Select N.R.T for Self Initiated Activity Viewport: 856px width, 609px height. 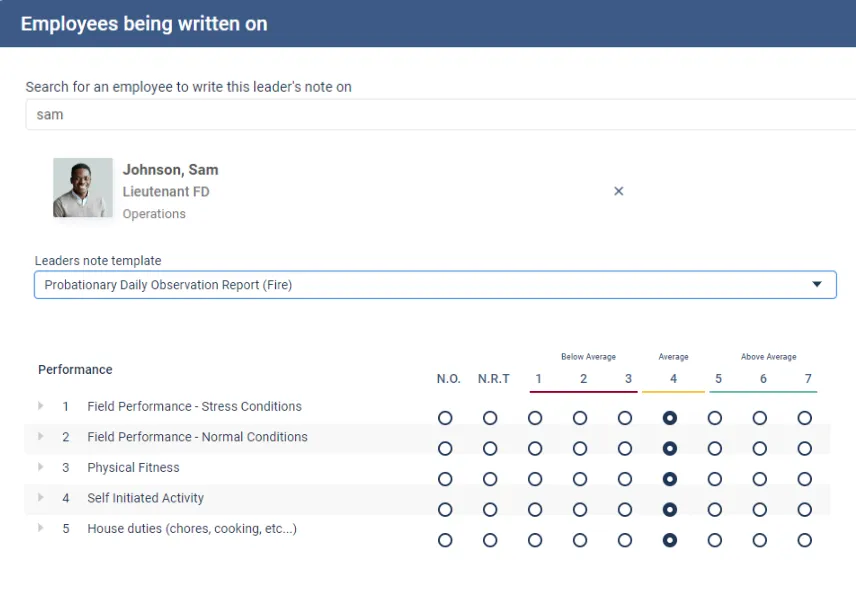[x=490, y=510]
